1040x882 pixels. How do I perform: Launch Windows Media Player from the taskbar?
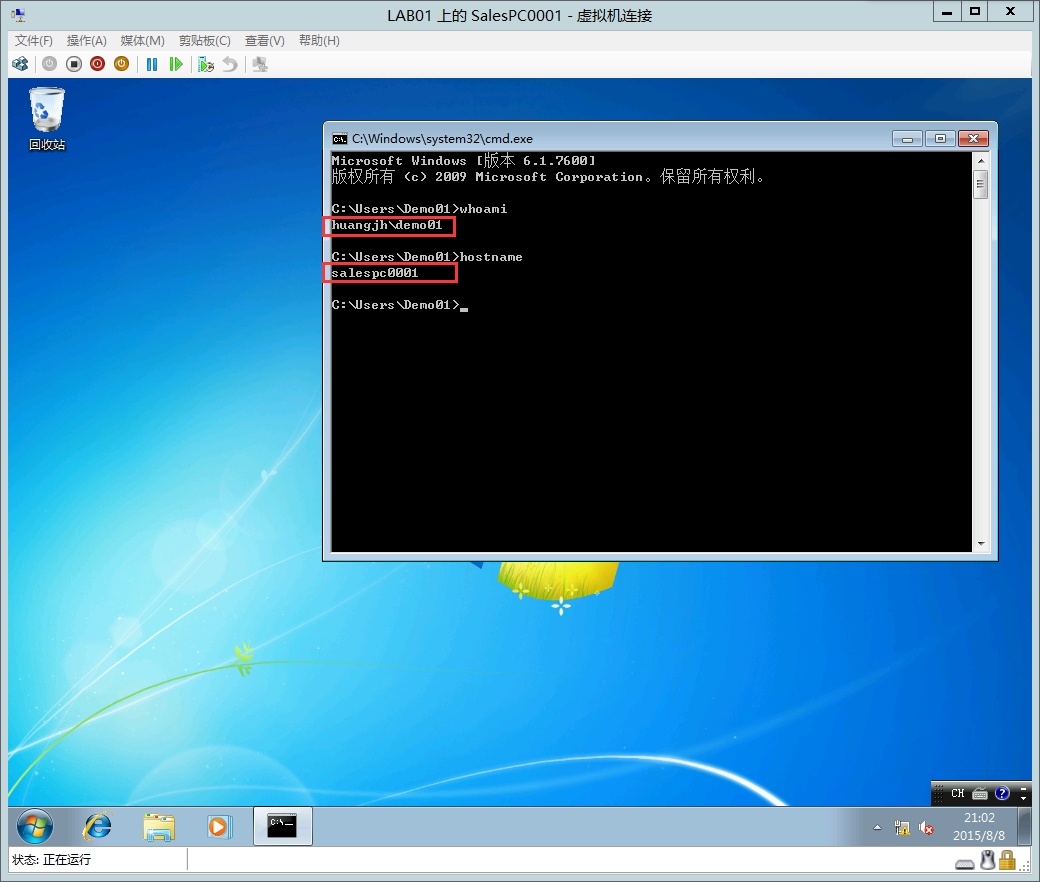pyautogui.click(x=218, y=827)
